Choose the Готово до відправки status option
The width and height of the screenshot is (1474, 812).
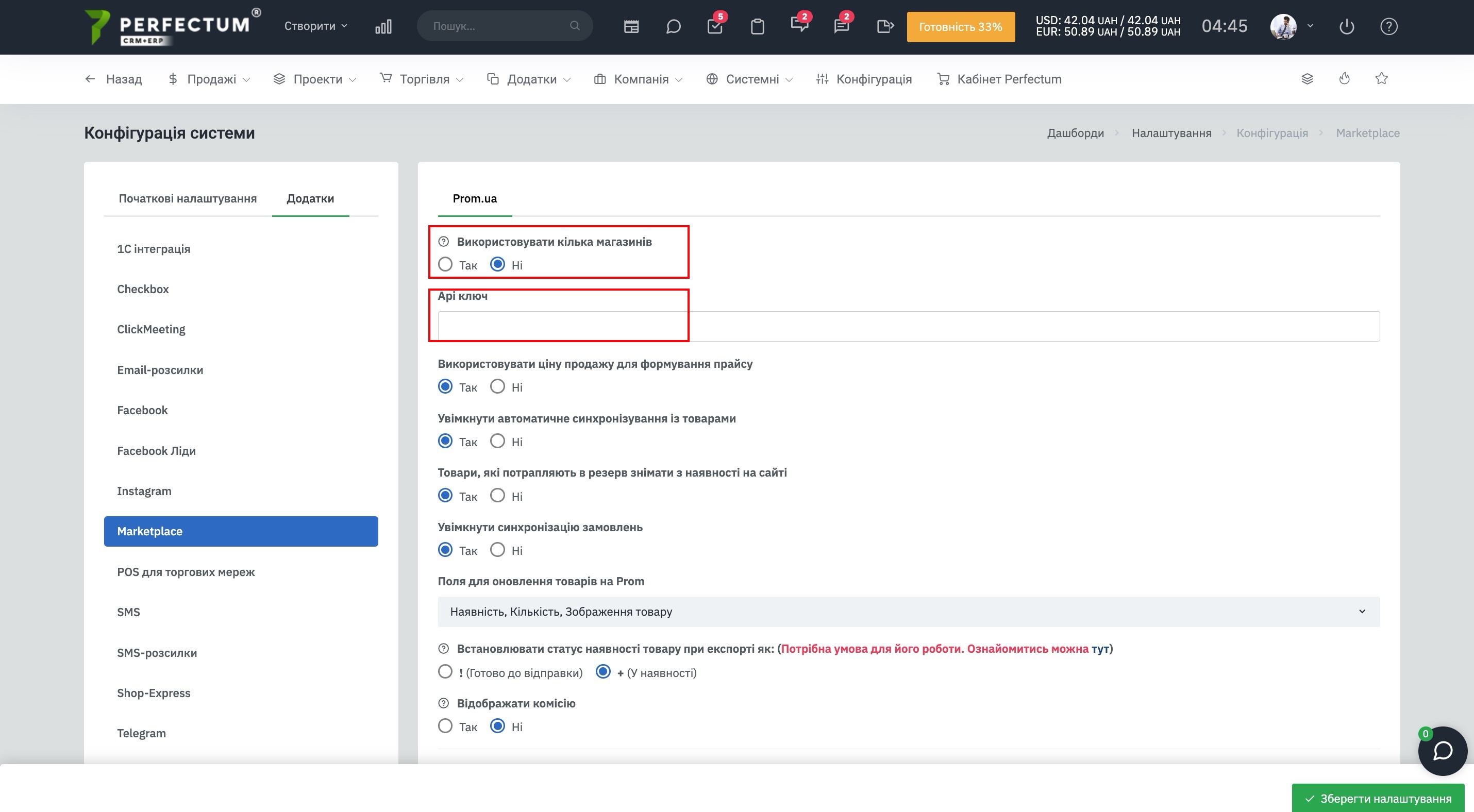click(x=445, y=671)
